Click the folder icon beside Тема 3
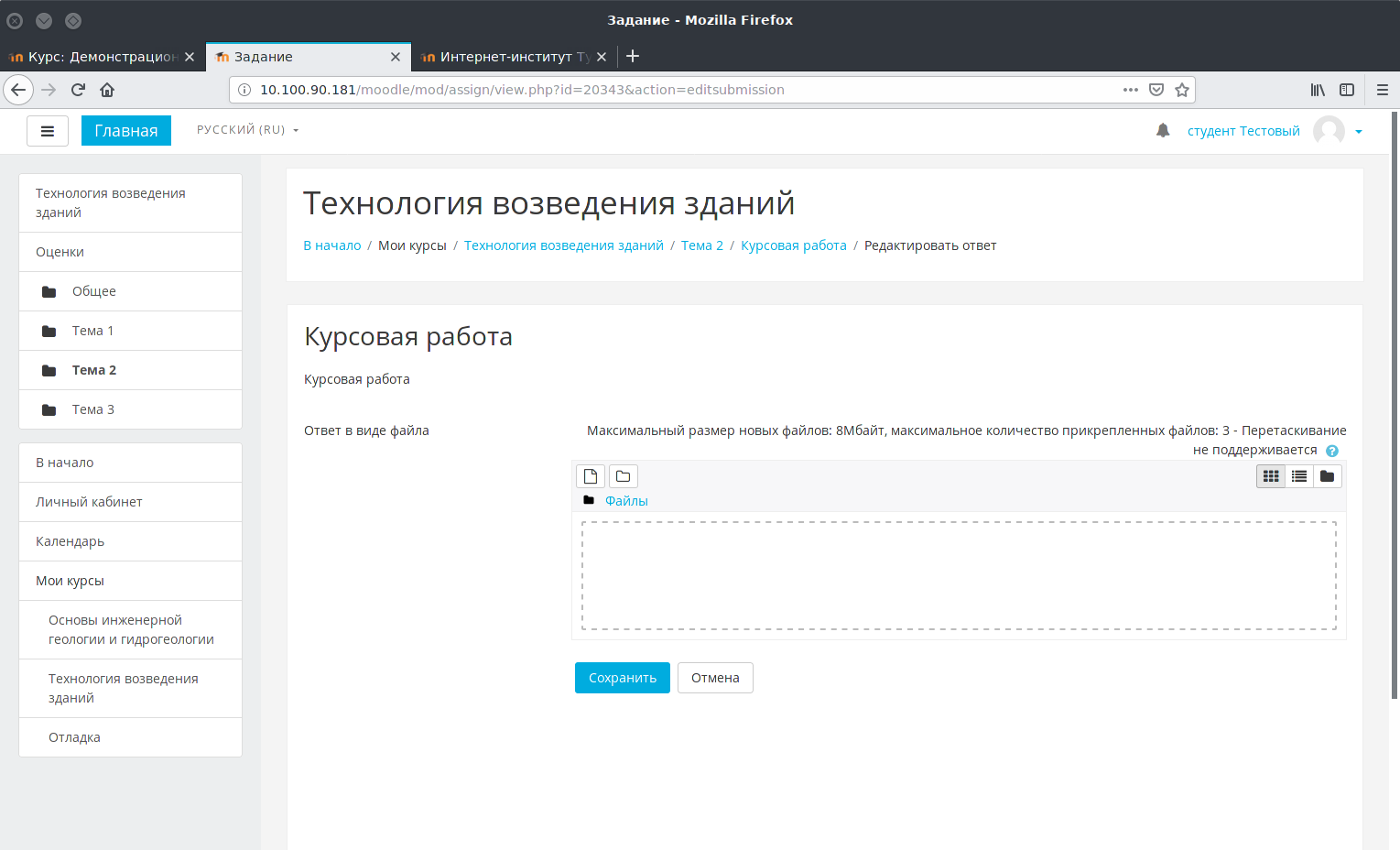Screen dimensions: 1400x850 tap(49, 409)
